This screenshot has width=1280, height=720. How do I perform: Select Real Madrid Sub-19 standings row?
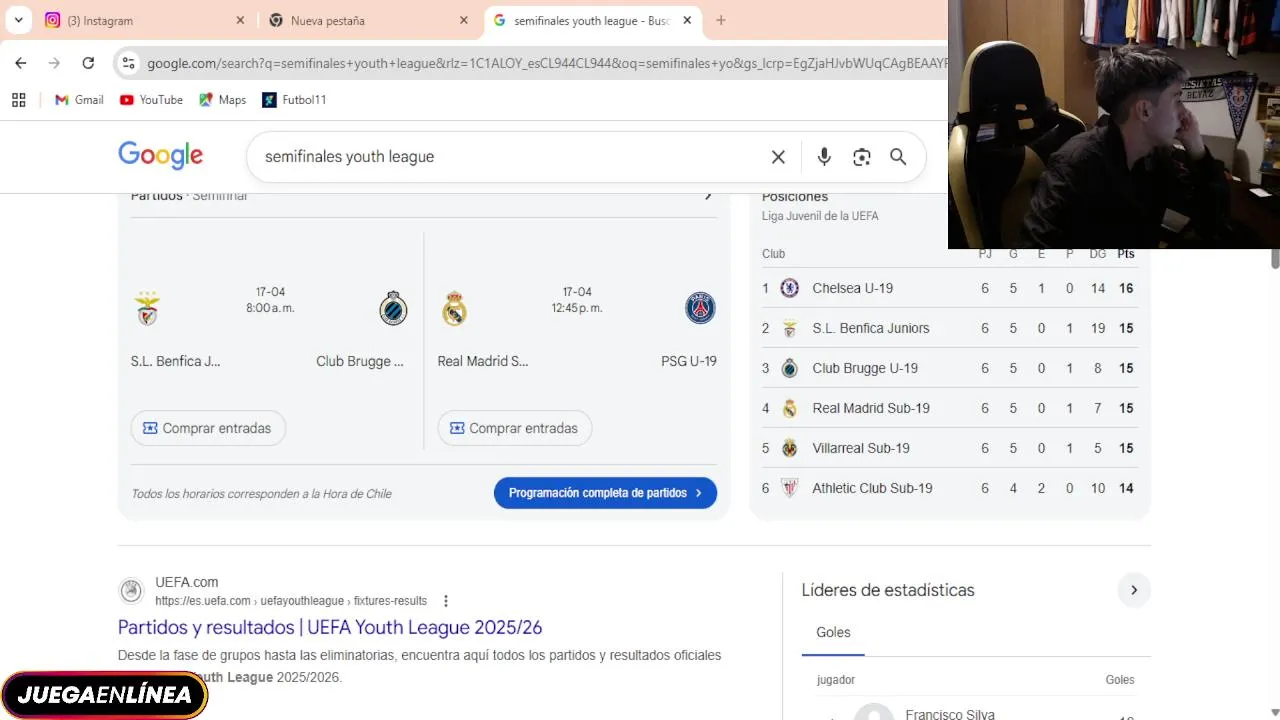pyautogui.click(x=950, y=408)
